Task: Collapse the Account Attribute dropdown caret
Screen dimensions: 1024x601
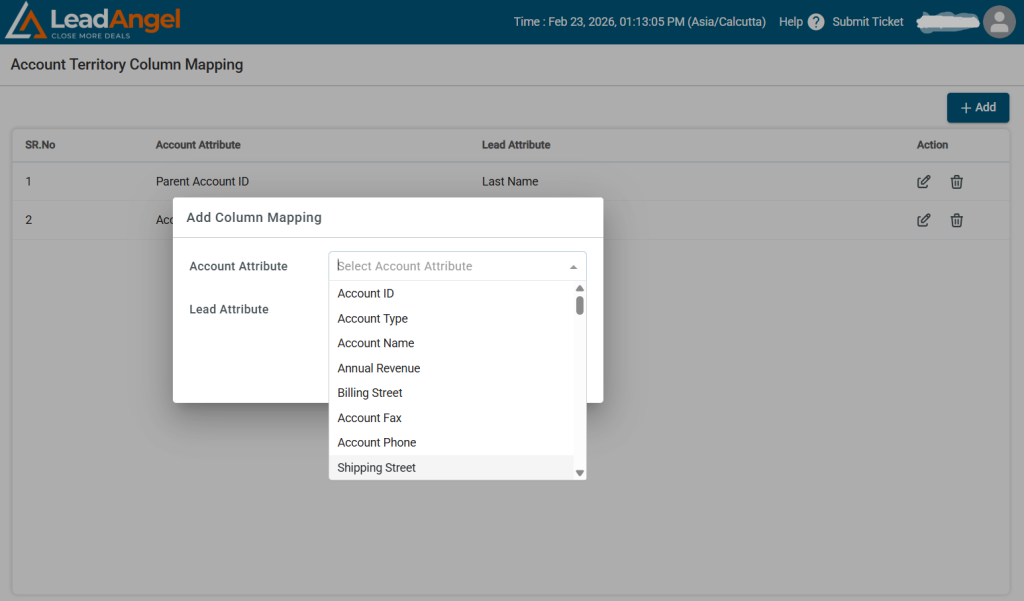Action: click(573, 267)
